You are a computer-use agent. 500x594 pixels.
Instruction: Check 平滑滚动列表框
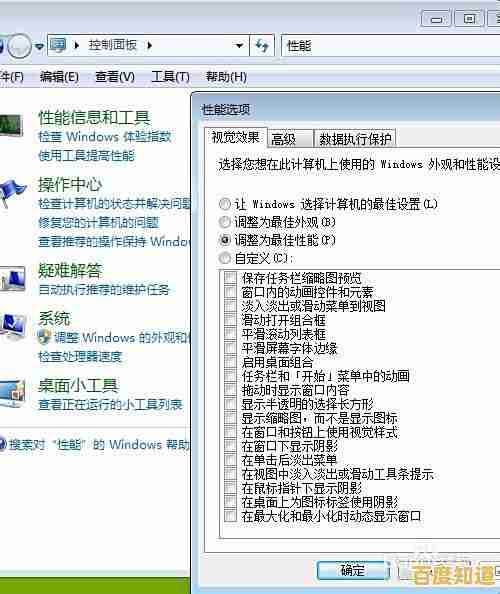230,334
